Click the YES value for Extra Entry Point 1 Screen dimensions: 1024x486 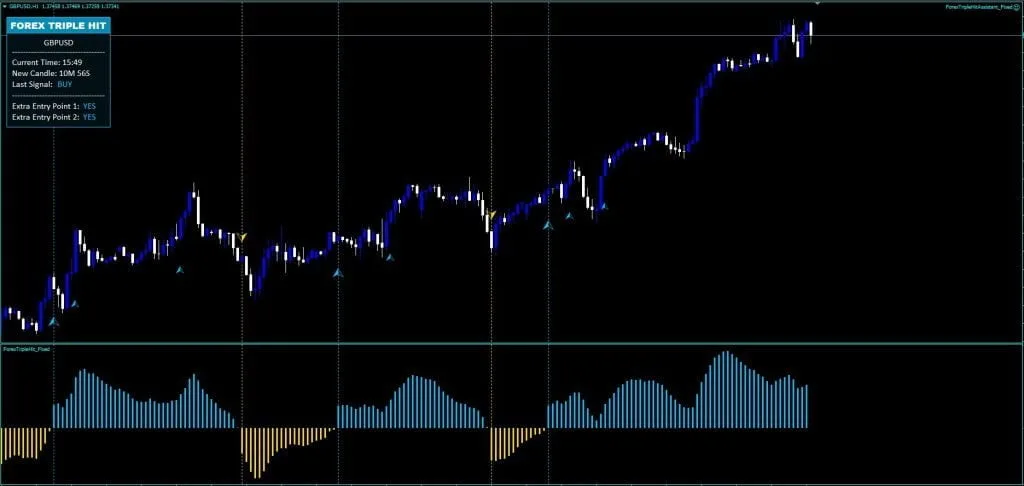point(89,106)
